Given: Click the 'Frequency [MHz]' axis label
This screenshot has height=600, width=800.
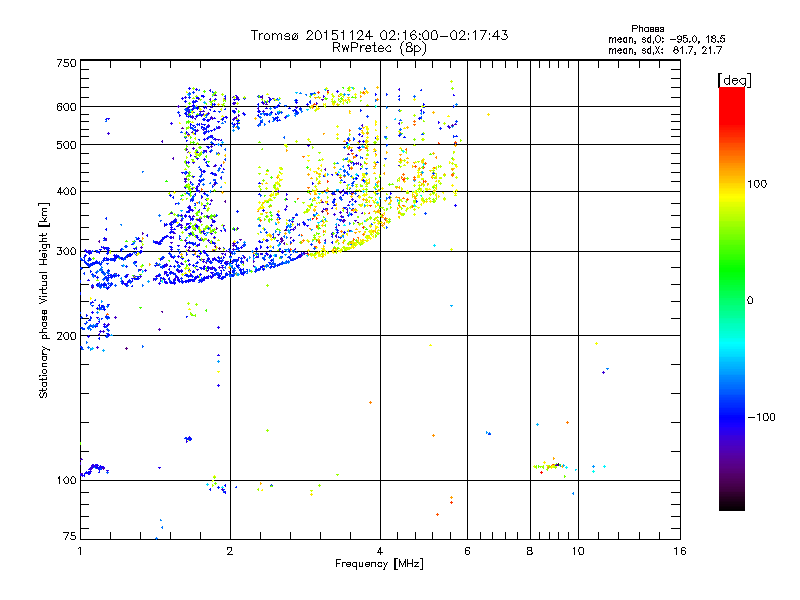Looking at the screenshot, I should pyautogui.click(x=379, y=564).
